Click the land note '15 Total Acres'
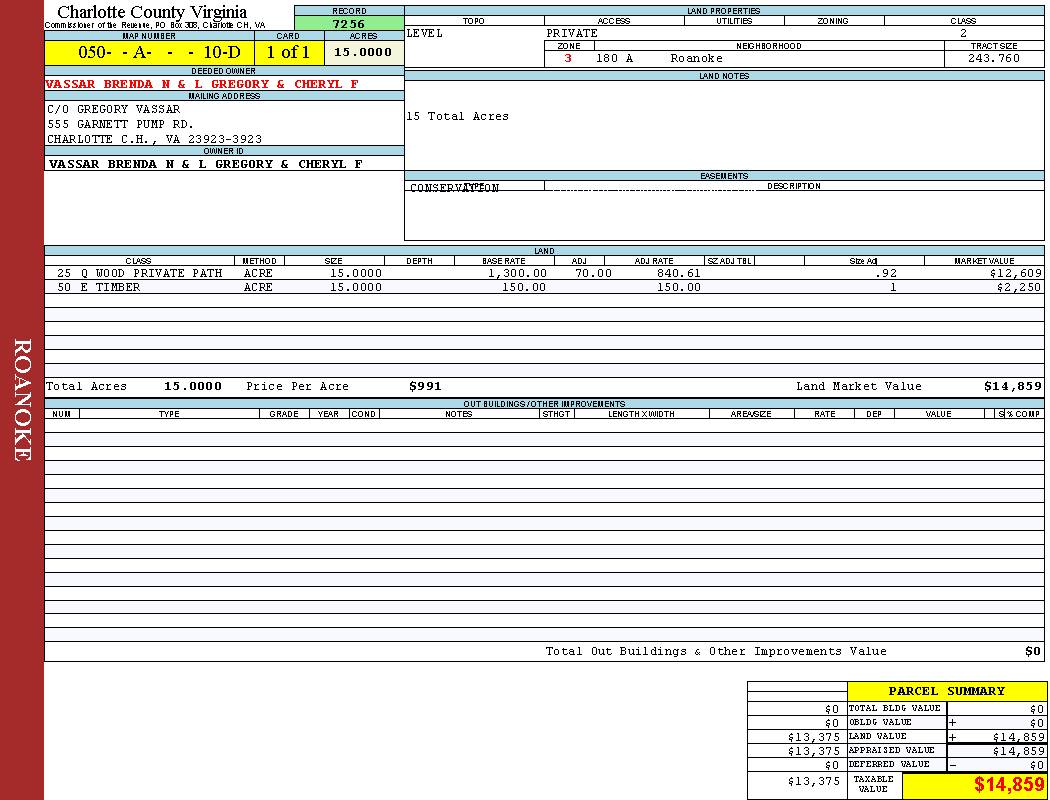The image size is (1050, 800). tap(457, 116)
